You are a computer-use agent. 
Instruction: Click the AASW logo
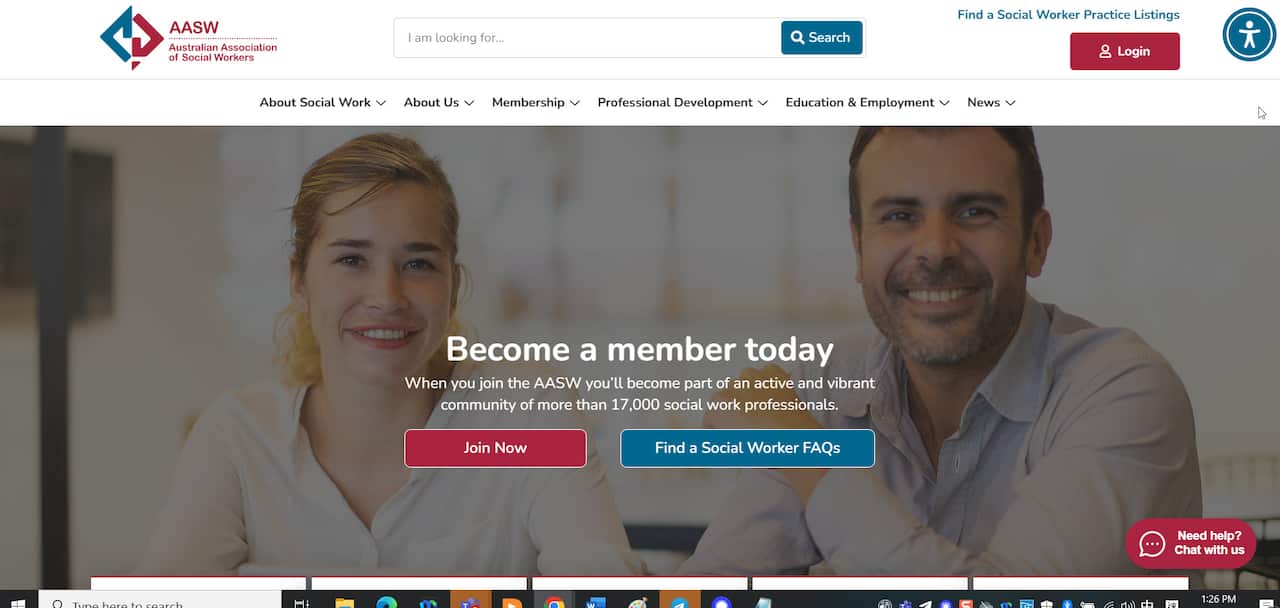[x=189, y=37]
